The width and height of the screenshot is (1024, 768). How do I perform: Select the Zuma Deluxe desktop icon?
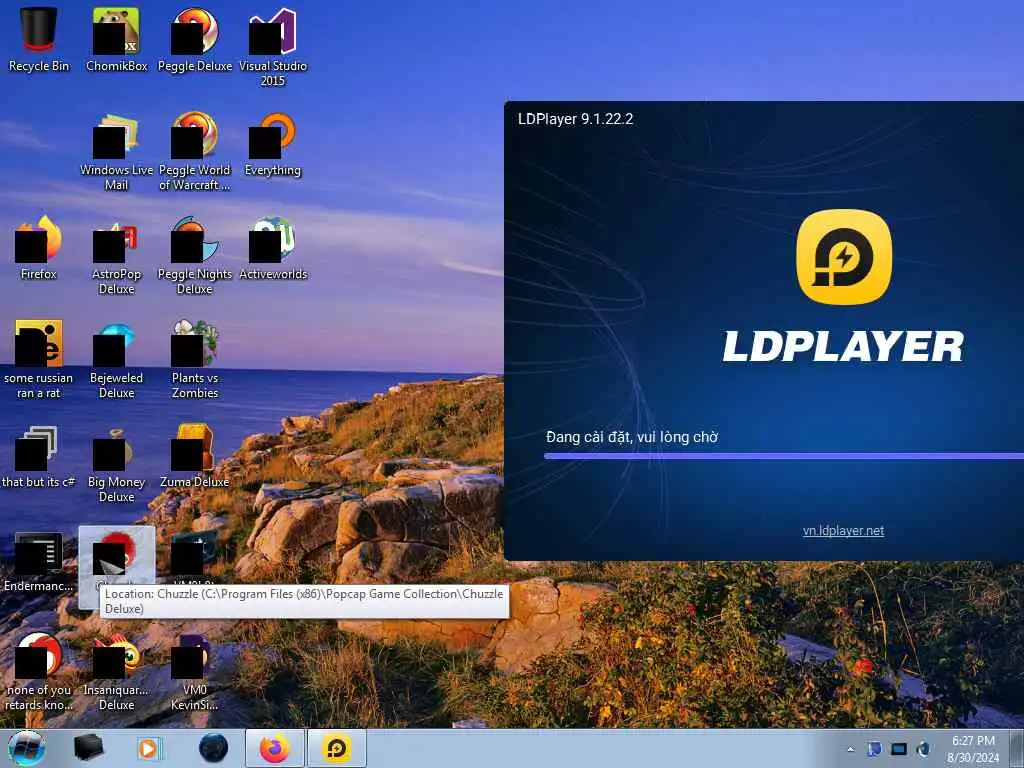[x=195, y=457]
